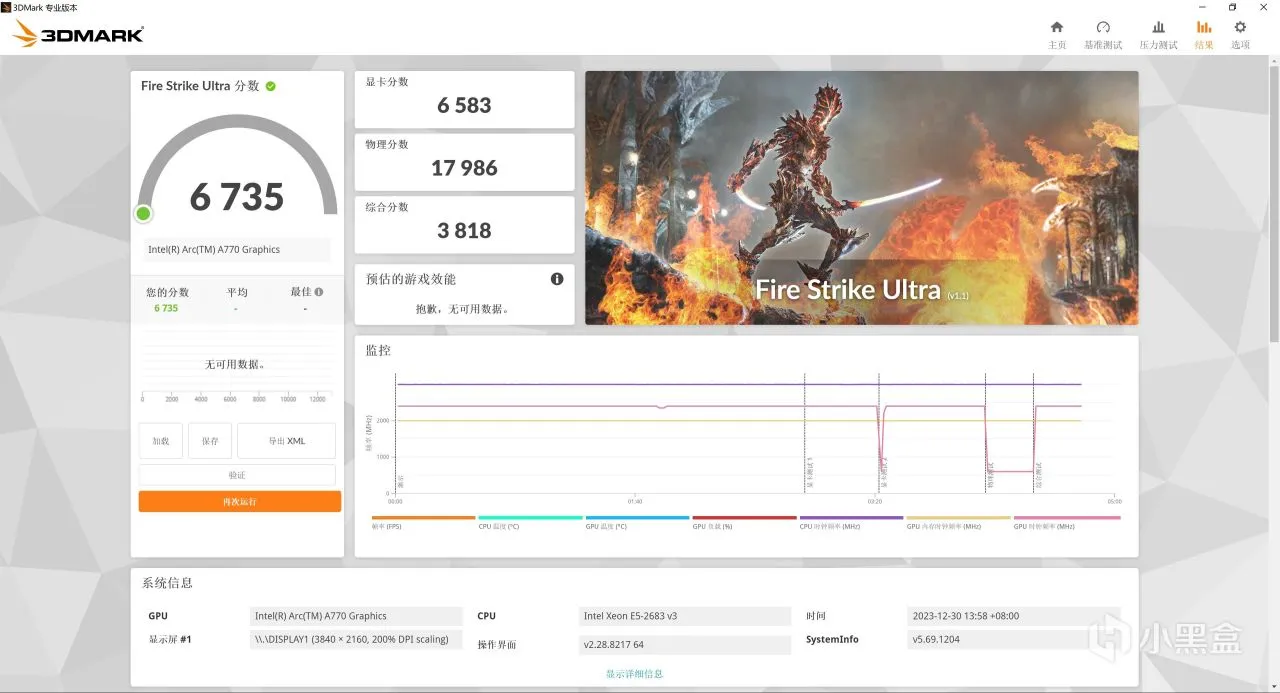The image size is (1280, 693).
Task: Open the Stress Tests (压力测试) bar icon
Action: (x=1158, y=28)
